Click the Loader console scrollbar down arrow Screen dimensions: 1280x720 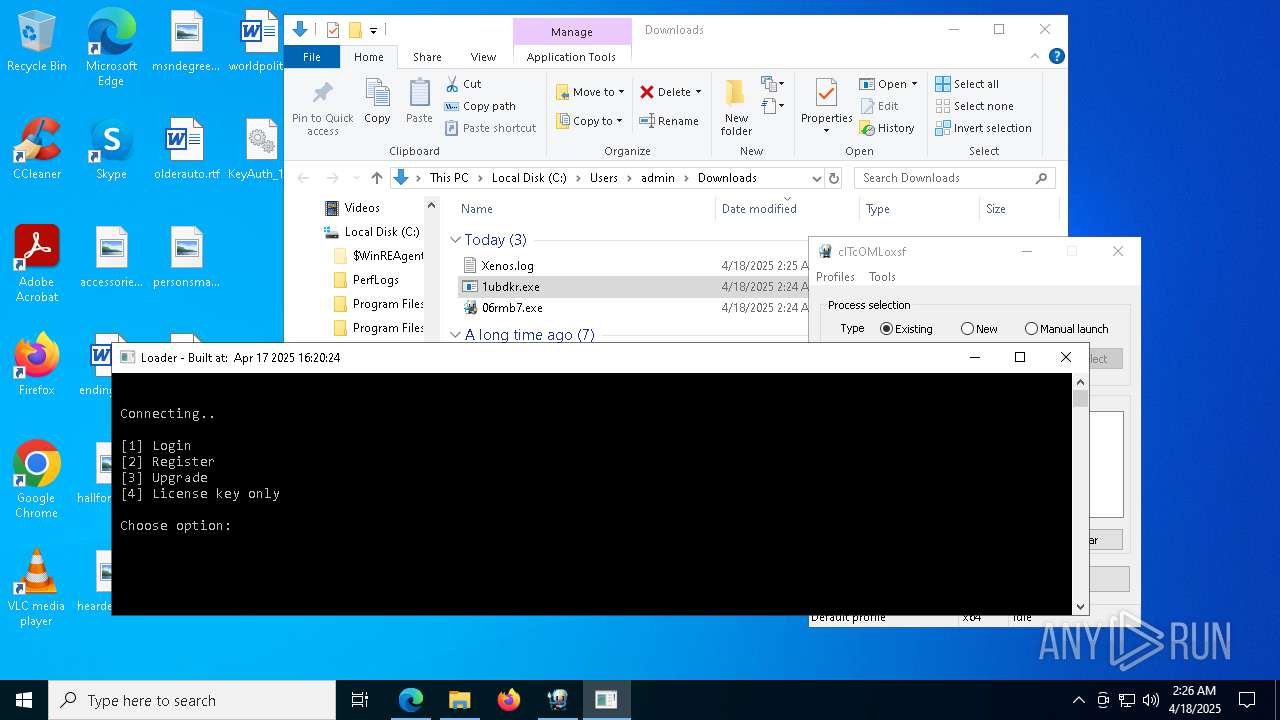coord(1080,607)
